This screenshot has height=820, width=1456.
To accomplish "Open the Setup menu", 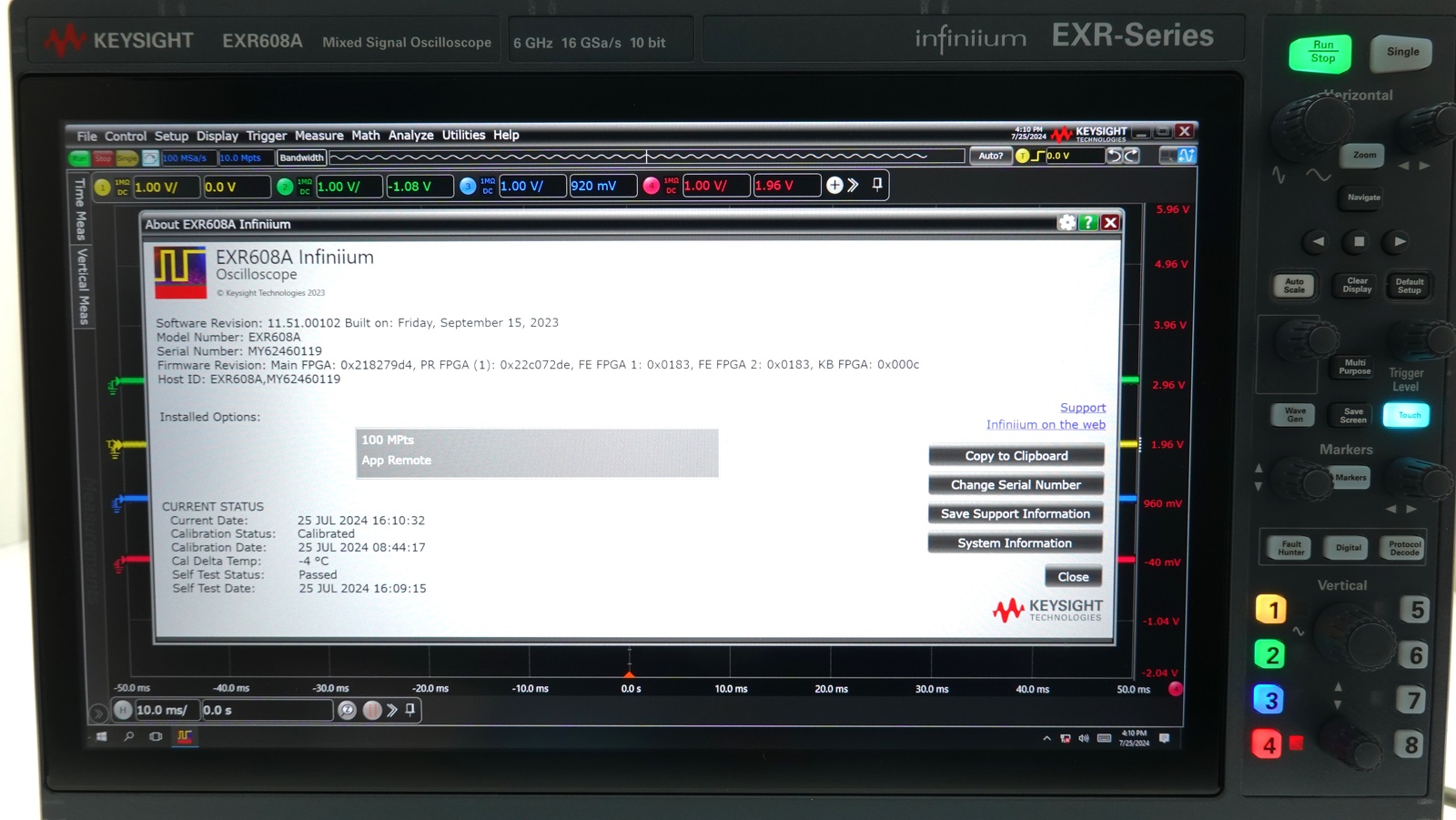I will (x=171, y=136).
